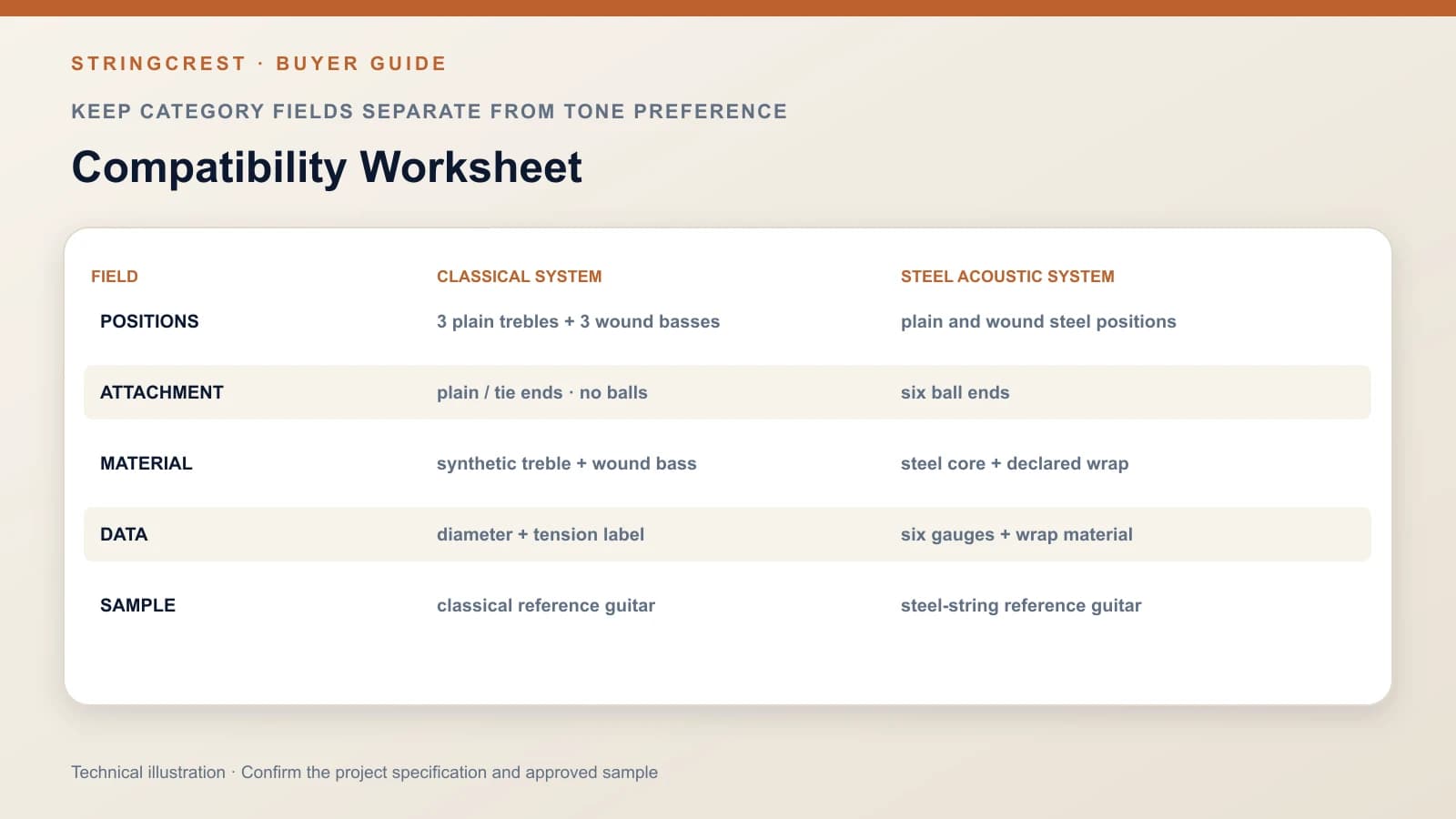Select the 'STRINGCREST · BUYER GUIDE' header text

pyautogui.click(x=258, y=64)
